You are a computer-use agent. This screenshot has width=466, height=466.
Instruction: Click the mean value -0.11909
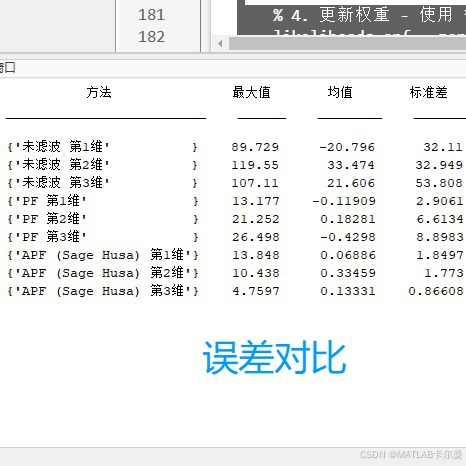tap(344, 201)
